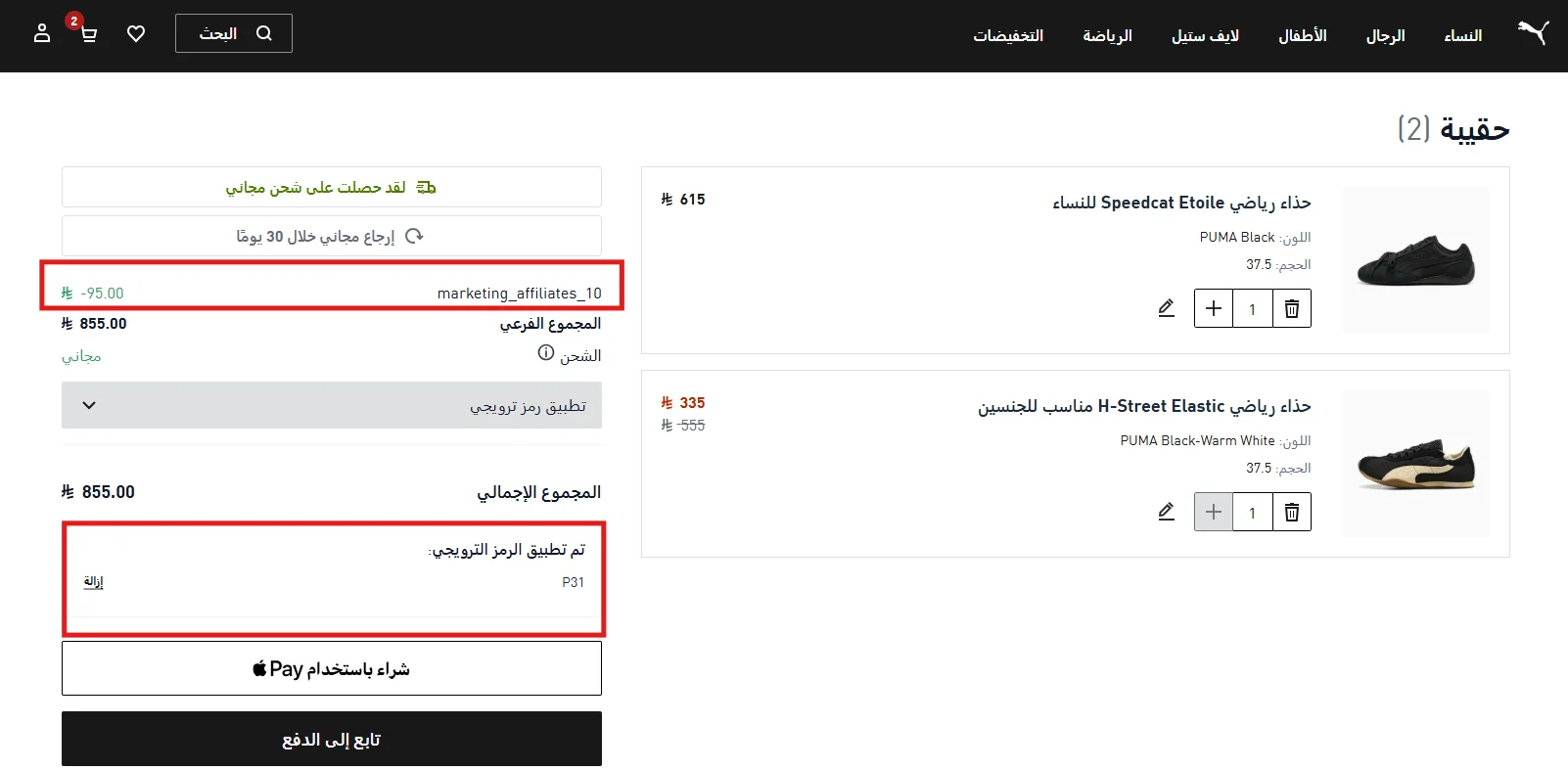The width and height of the screenshot is (1568, 770).
Task: Open the الرياضة menu
Action: pos(1107,35)
